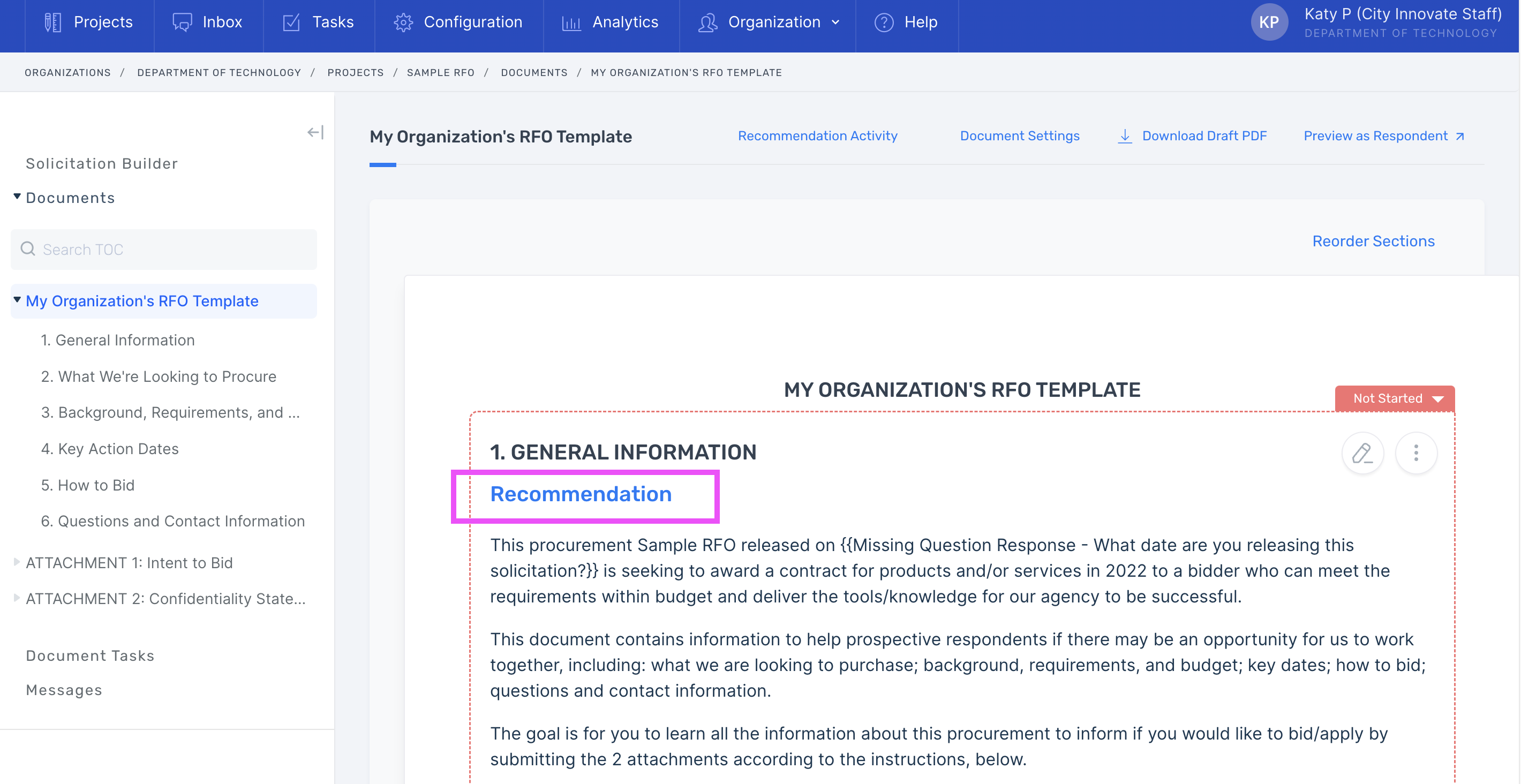The width and height of the screenshot is (1521, 784).
Task: Click the download arrow icon
Action: 1125,137
